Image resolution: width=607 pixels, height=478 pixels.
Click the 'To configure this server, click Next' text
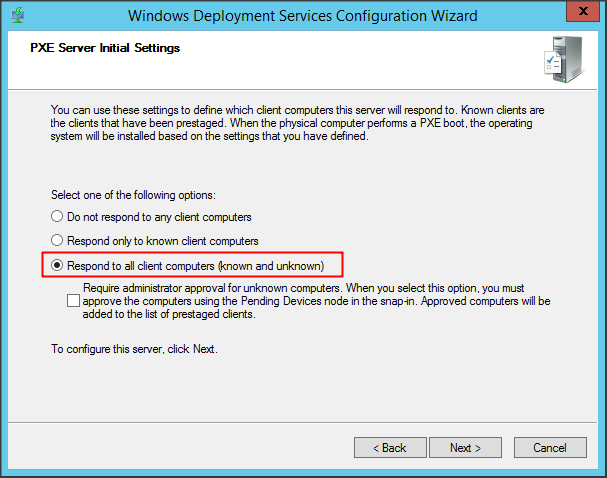pyautogui.click(x=134, y=349)
